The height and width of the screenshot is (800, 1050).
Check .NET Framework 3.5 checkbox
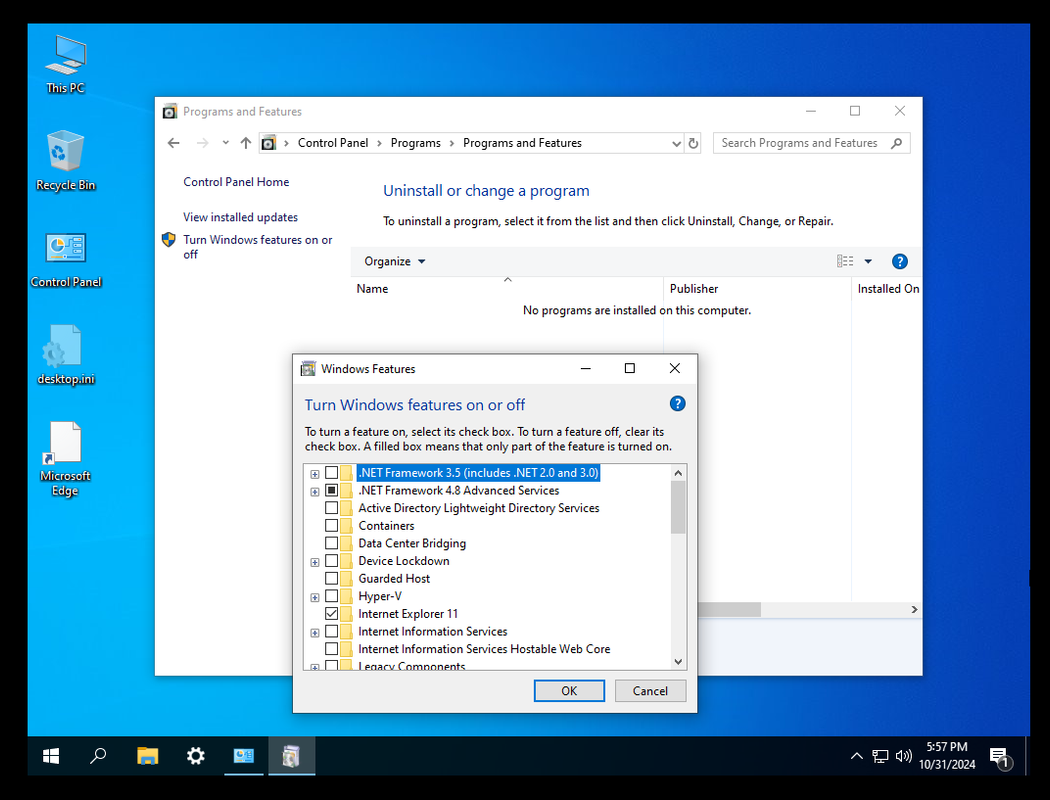(331, 473)
